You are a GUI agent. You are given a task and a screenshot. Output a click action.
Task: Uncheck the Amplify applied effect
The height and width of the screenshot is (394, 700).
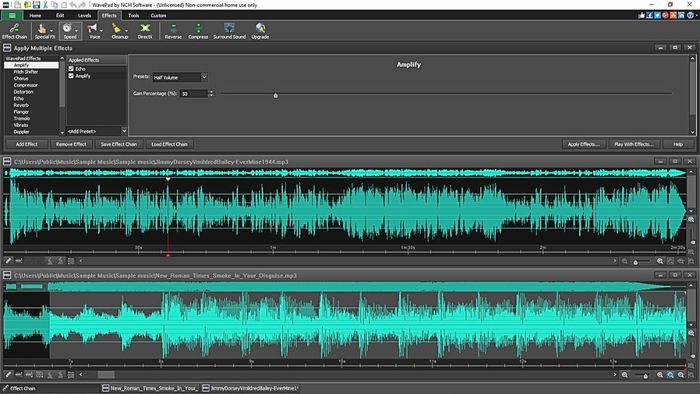71,76
